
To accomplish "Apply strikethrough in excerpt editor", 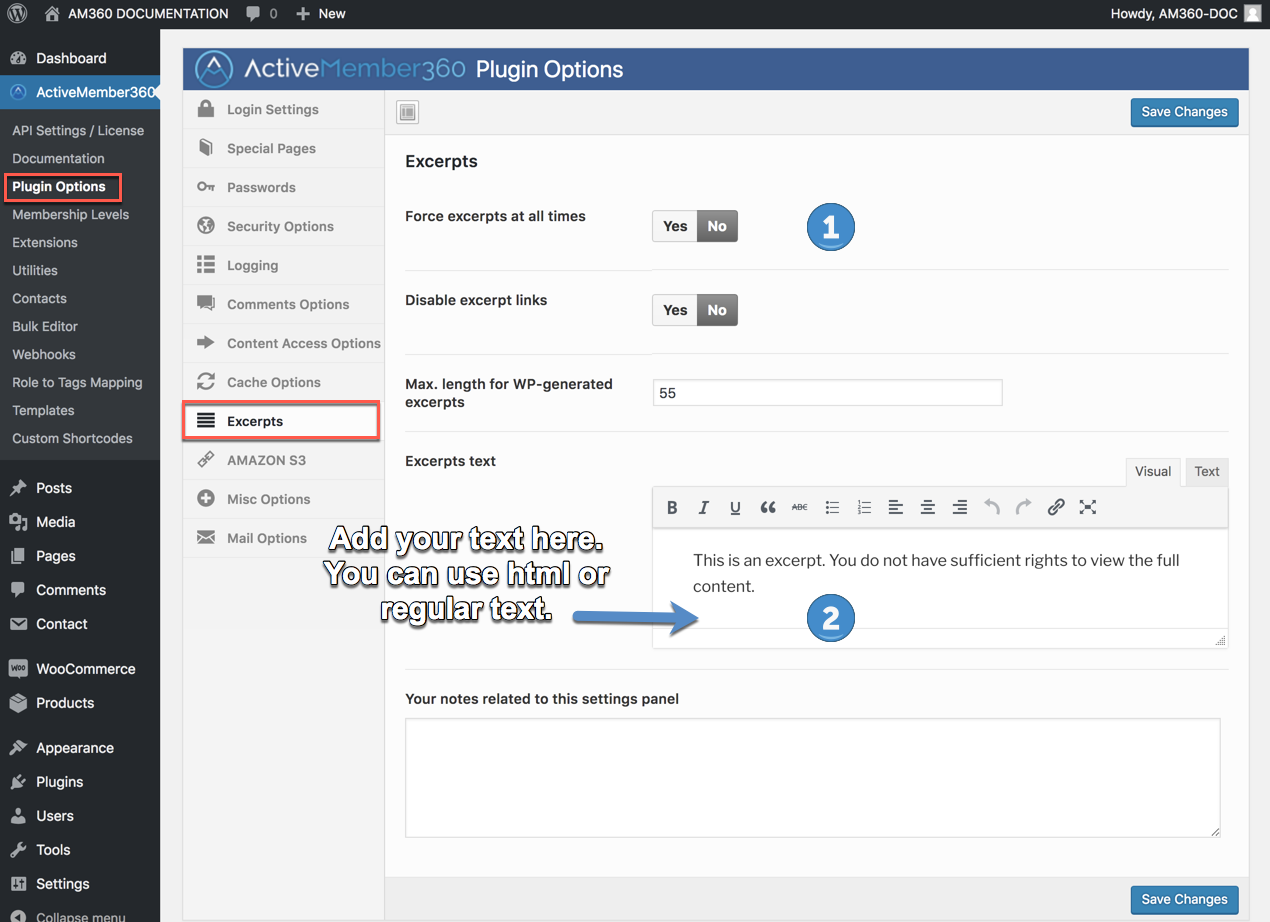I will pyautogui.click(x=800, y=508).
